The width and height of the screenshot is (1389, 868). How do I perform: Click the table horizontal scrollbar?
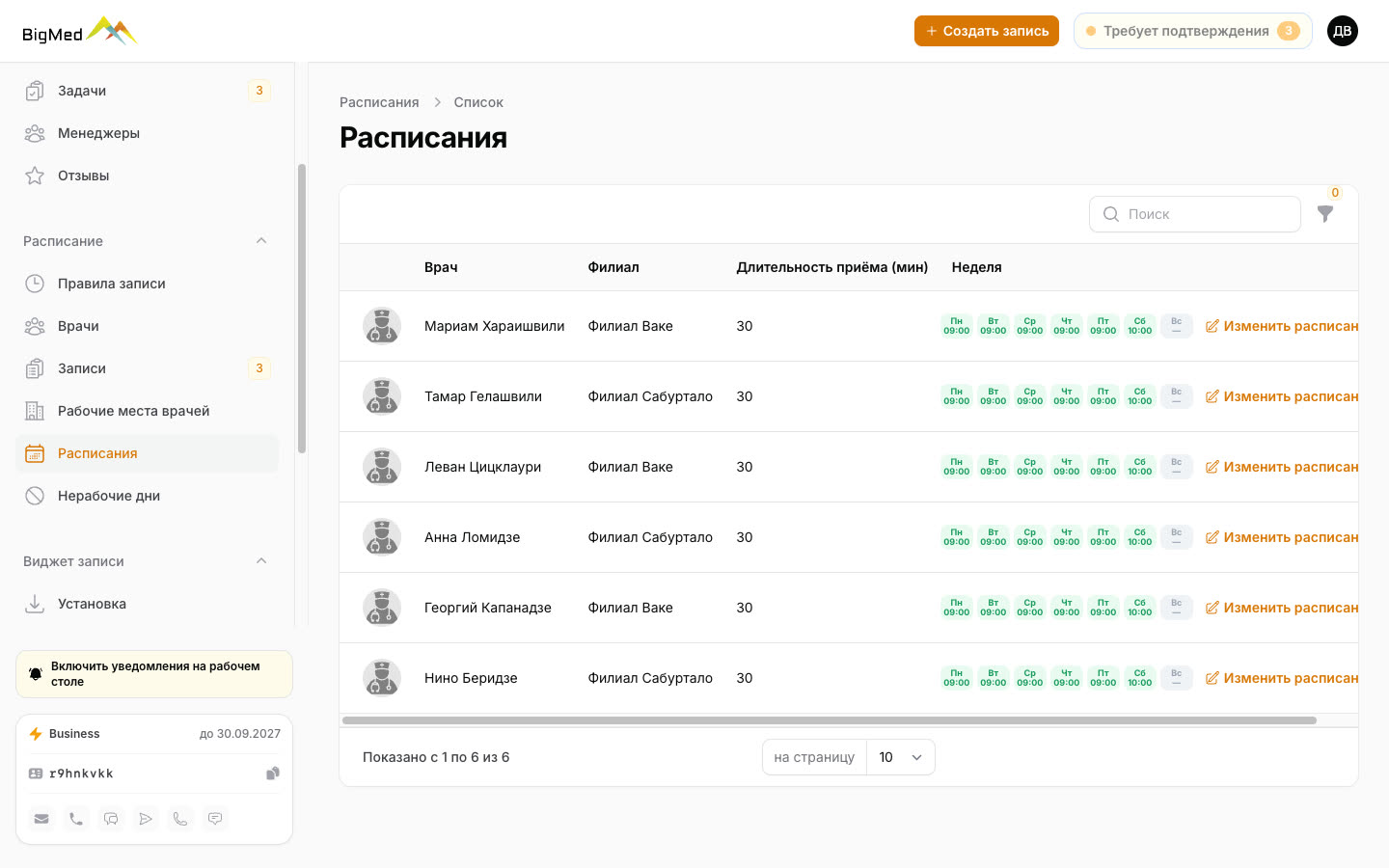tap(830, 720)
